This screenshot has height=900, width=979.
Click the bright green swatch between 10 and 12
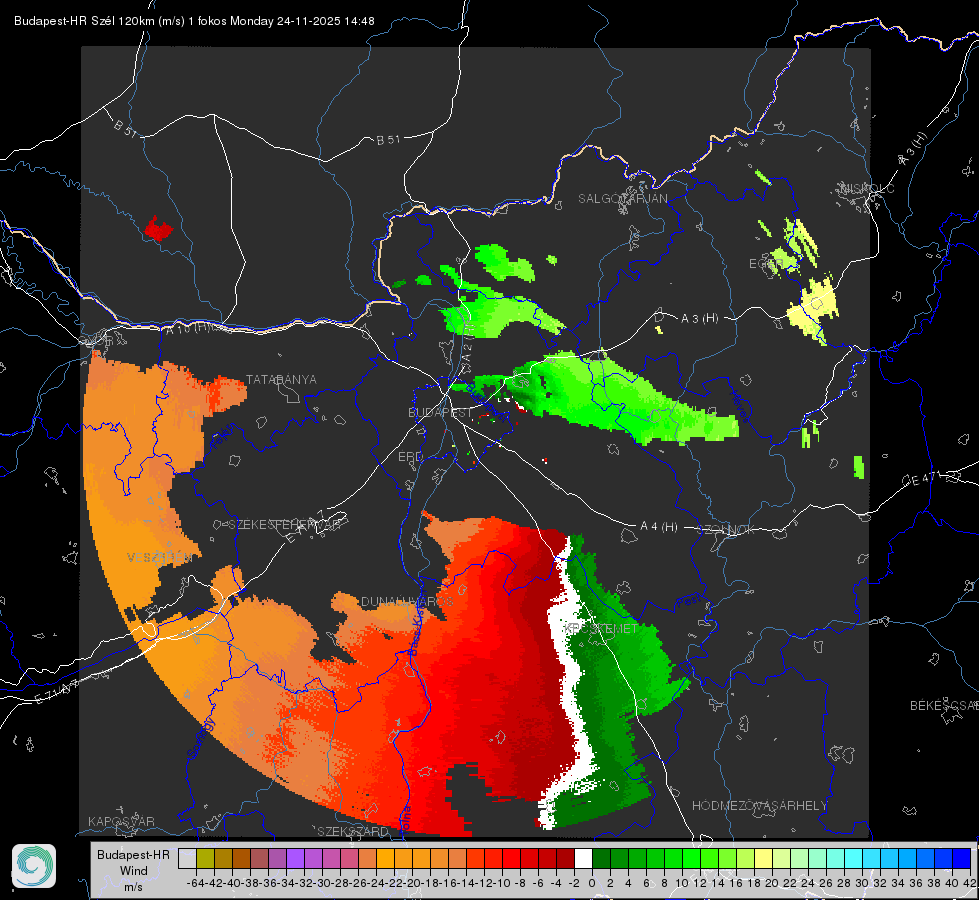pyautogui.click(x=691, y=859)
